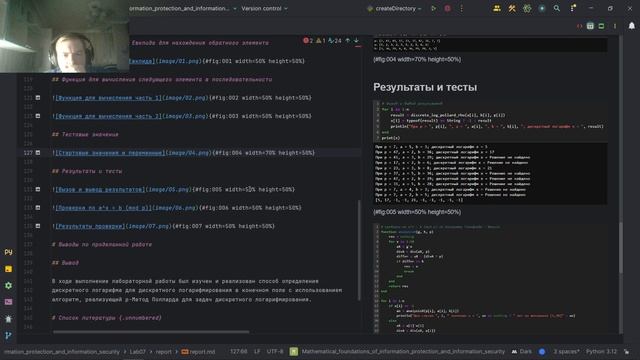Click '## Вывод' heading line
This screenshot has height=360, width=640.
point(65,262)
